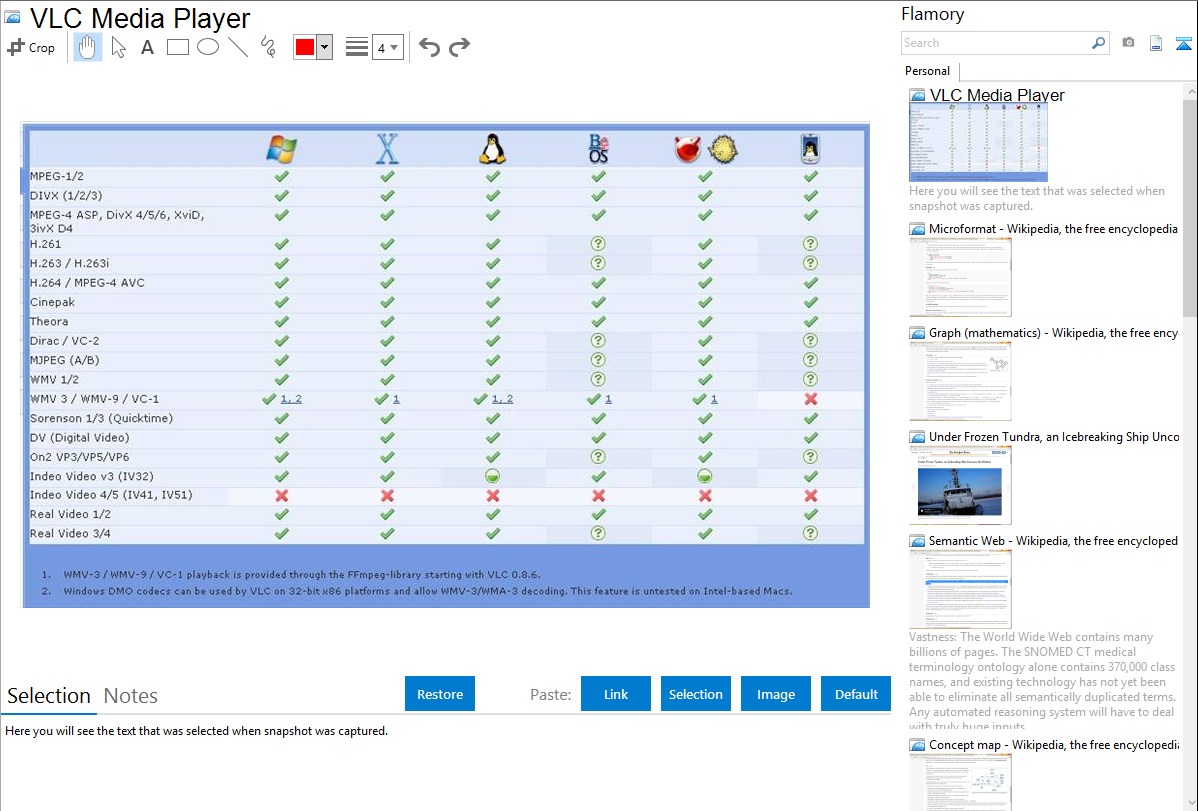Select the text annotation tool
The height and width of the screenshot is (811, 1198).
[147, 47]
